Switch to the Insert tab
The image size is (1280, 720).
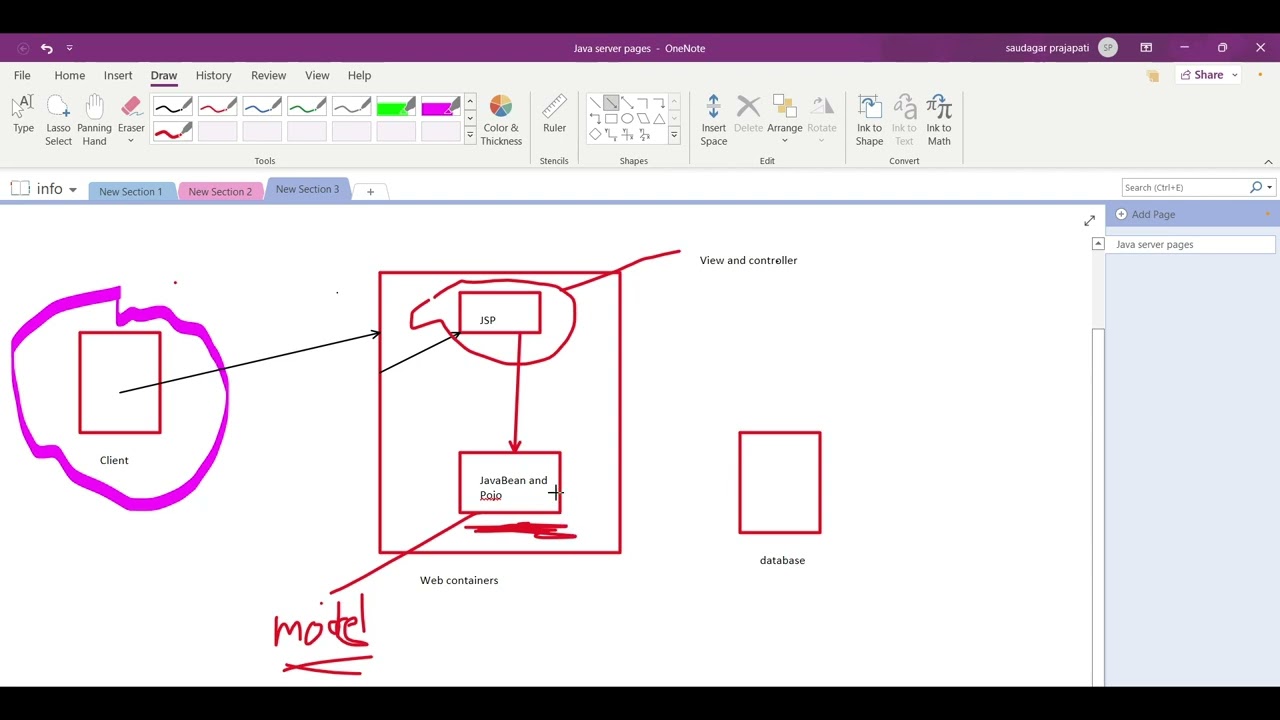point(118,75)
